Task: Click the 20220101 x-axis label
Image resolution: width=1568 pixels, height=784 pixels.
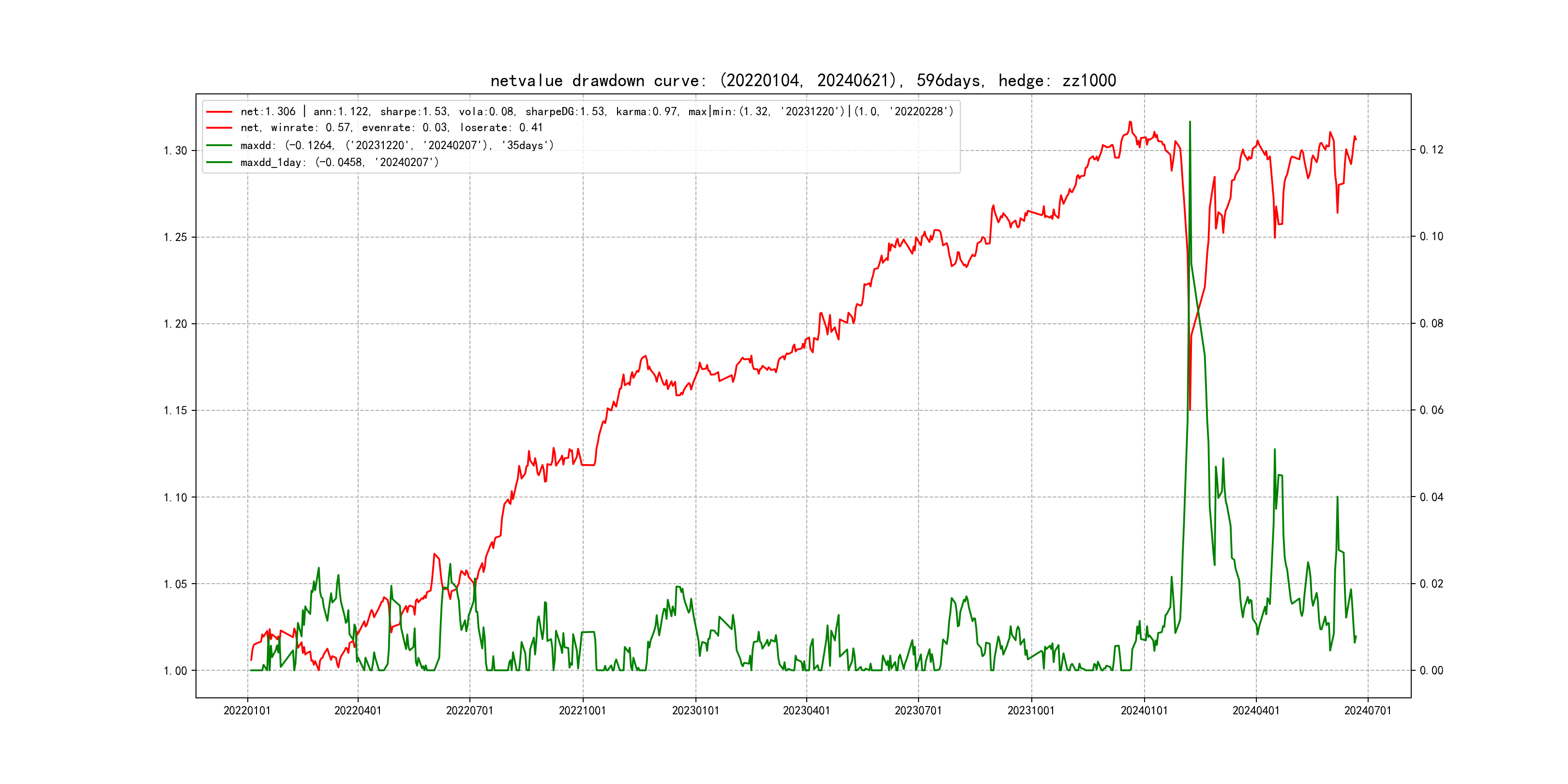Action: tap(247, 710)
